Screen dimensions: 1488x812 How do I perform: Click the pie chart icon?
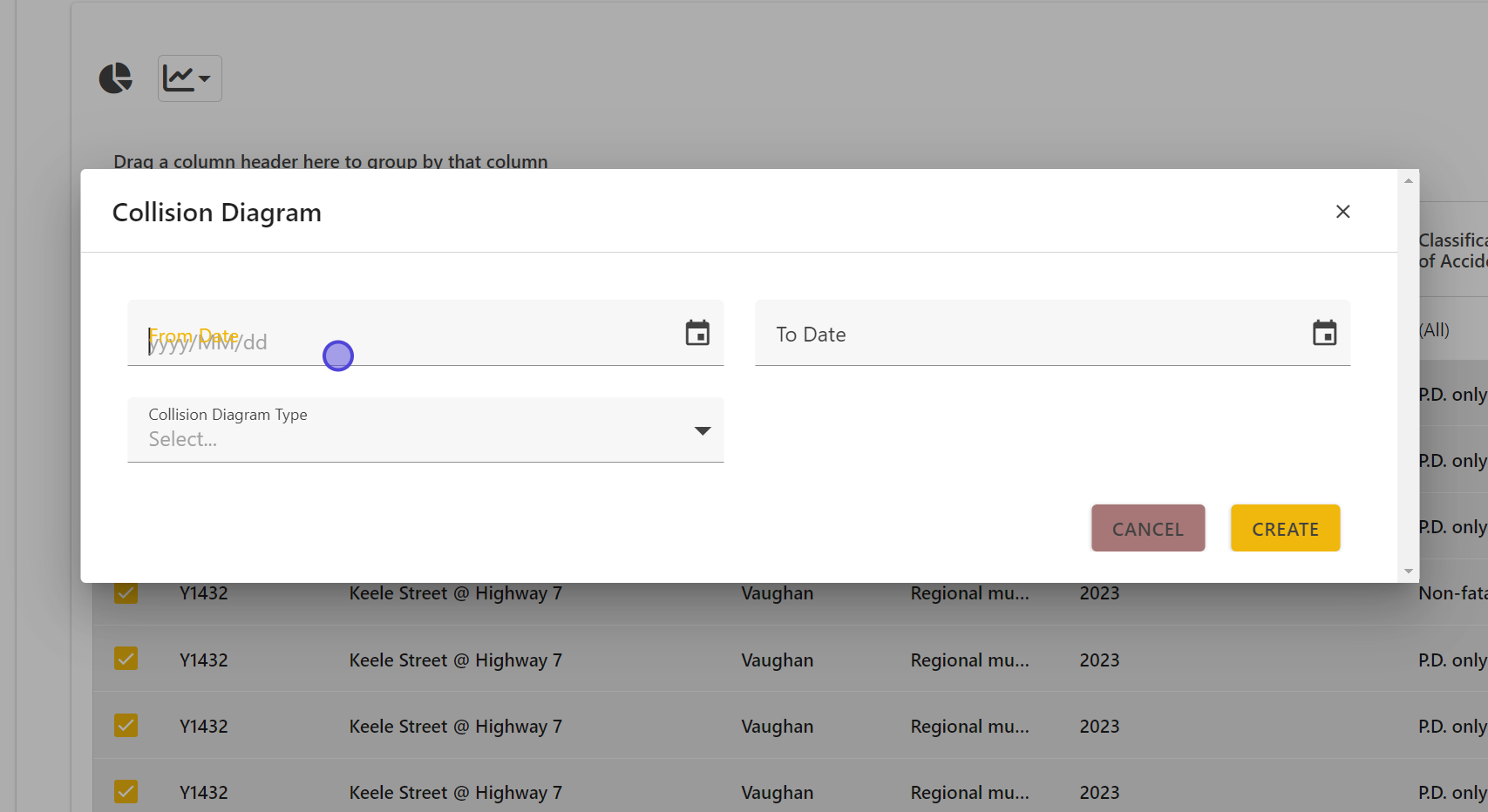(115, 78)
